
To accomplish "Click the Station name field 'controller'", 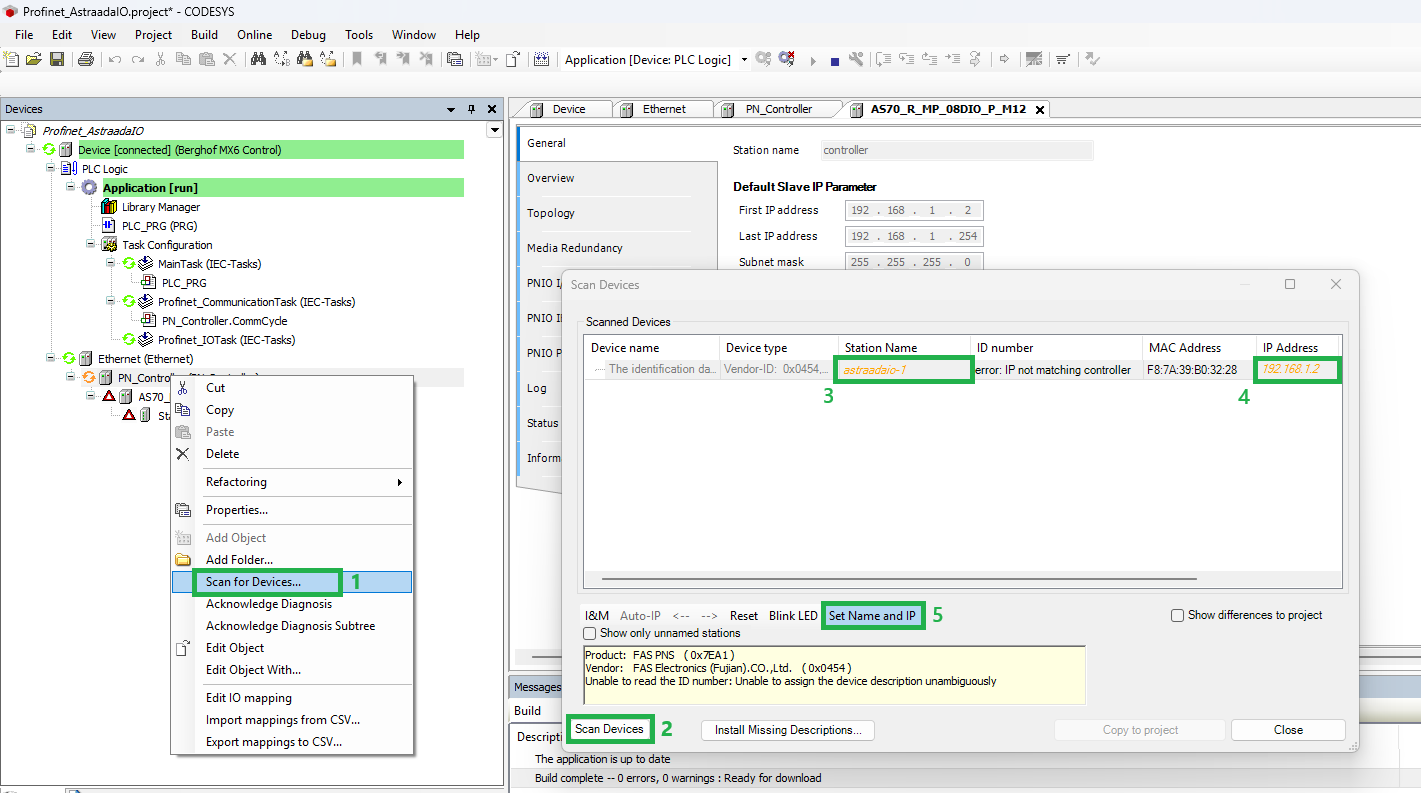I will [957, 150].
